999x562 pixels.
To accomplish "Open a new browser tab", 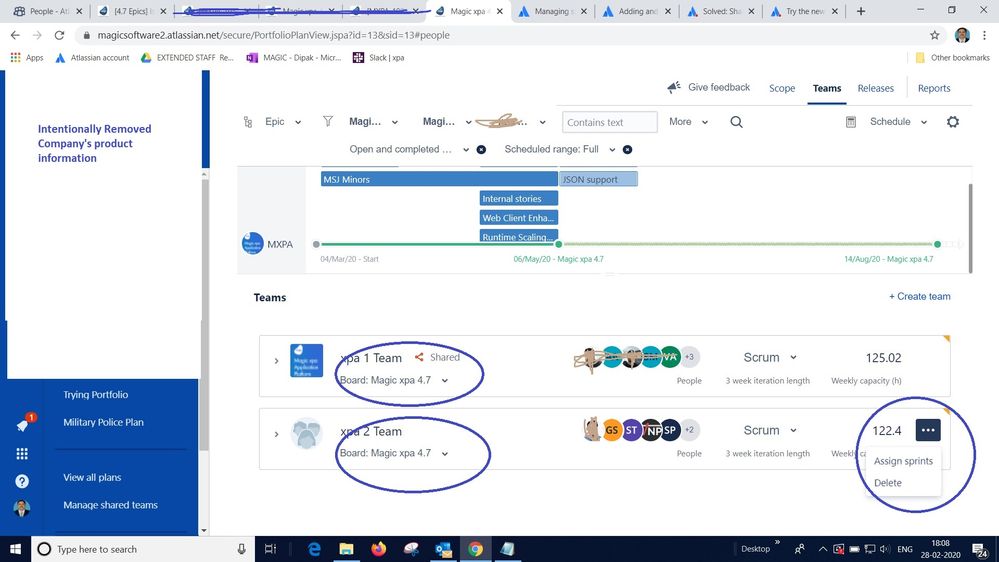I will [x=861, y=11].
